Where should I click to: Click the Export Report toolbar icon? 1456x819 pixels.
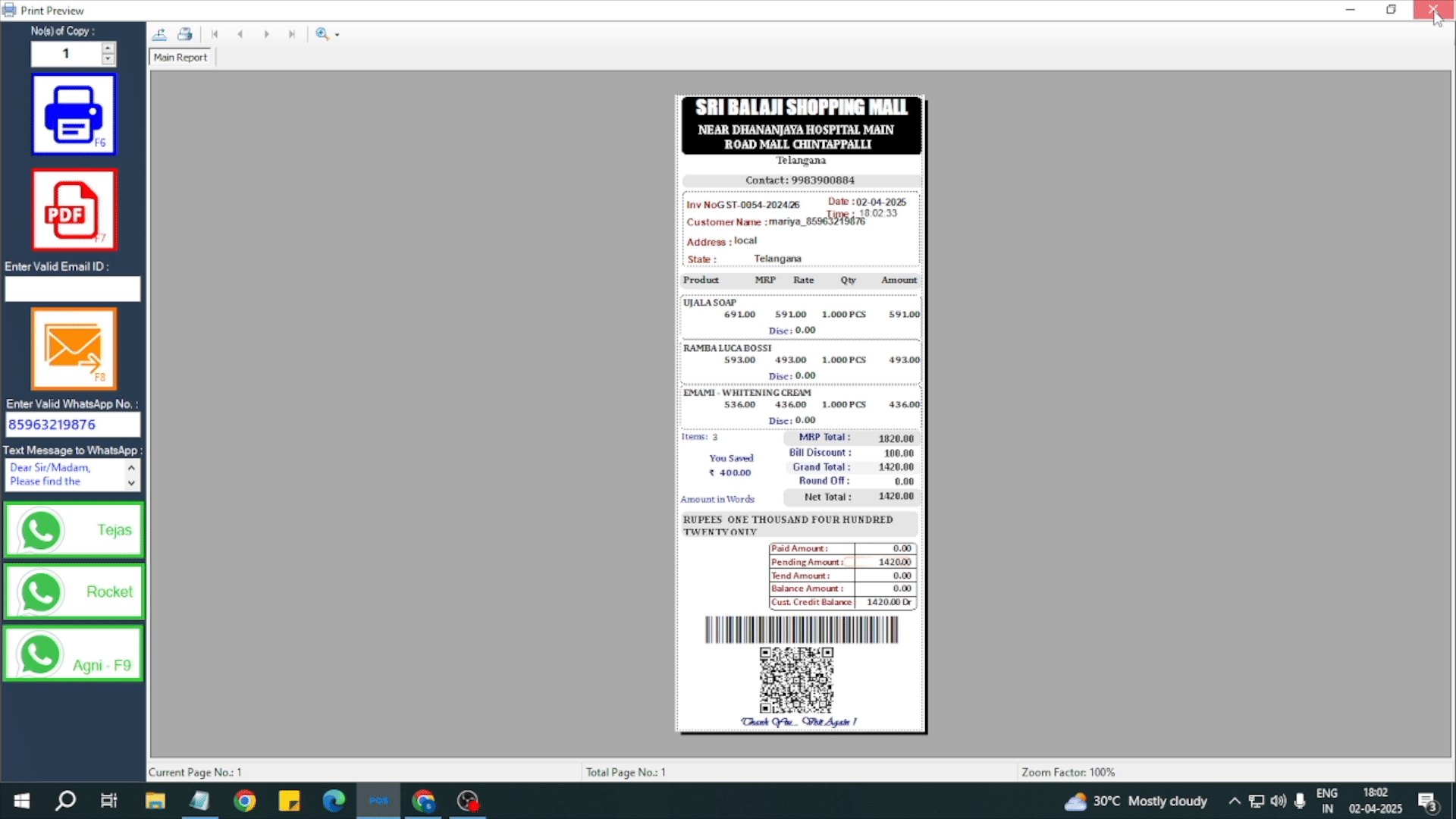159,34
